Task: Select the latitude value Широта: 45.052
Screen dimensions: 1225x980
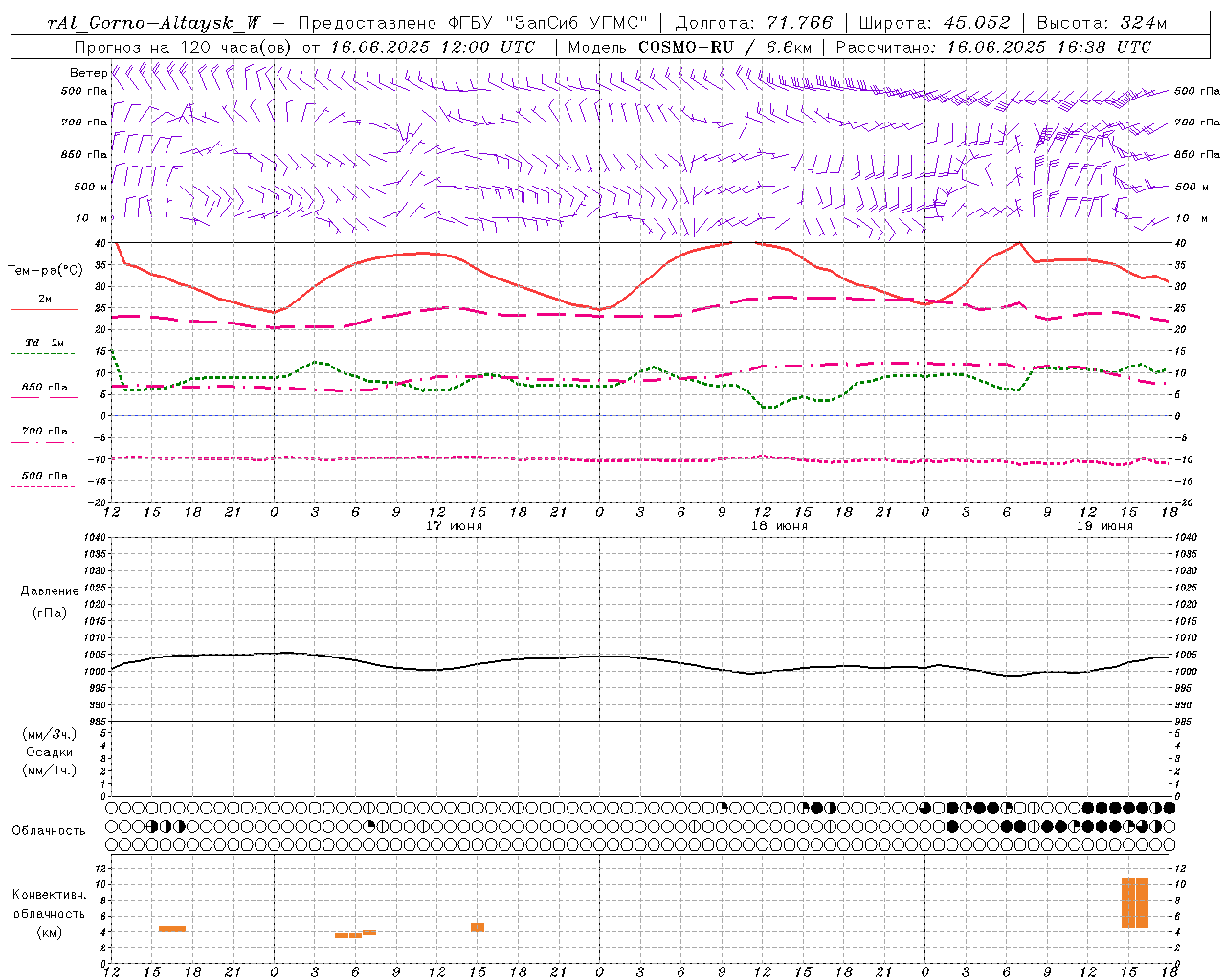Action: [x=935, y=23]
